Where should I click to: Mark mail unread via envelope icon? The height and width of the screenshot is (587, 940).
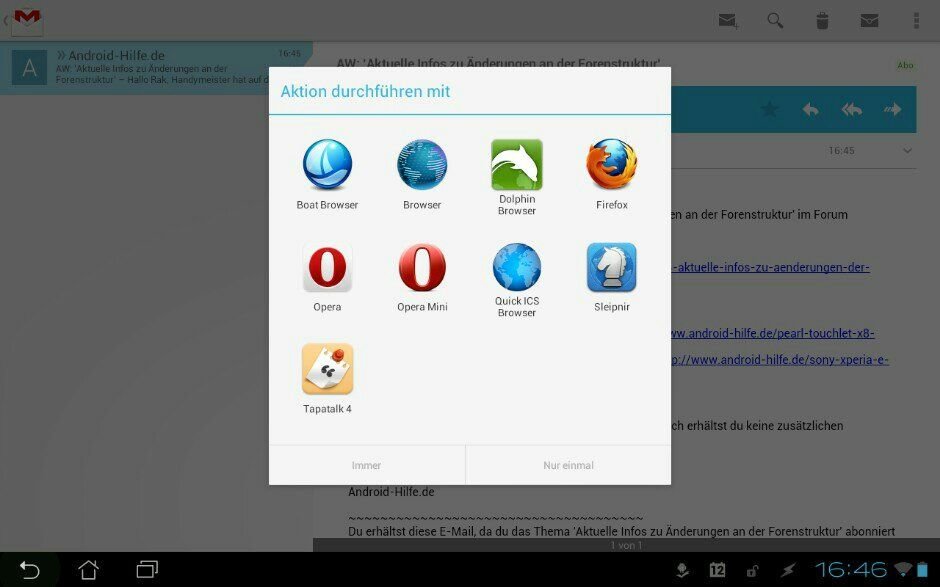pyautogui.click(x=869, y=21)
